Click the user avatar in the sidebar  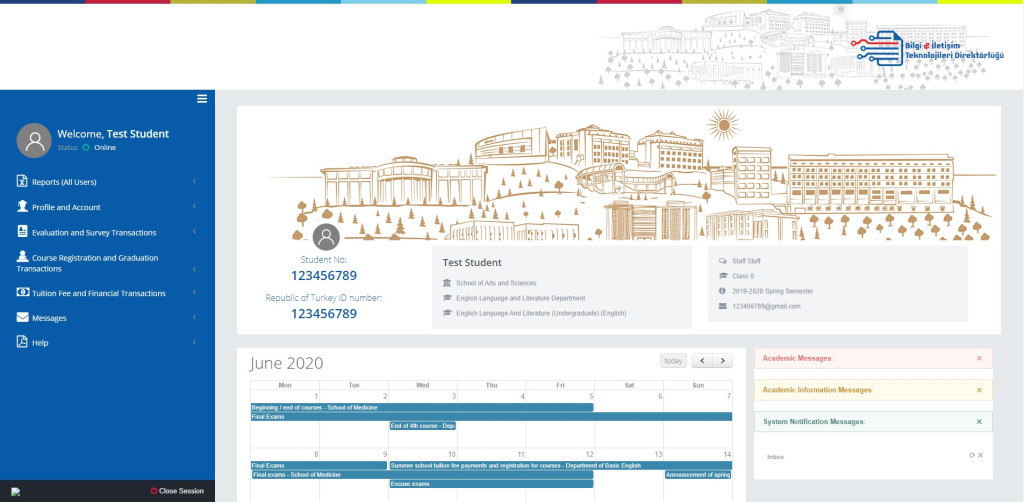[x=35, y=140]
